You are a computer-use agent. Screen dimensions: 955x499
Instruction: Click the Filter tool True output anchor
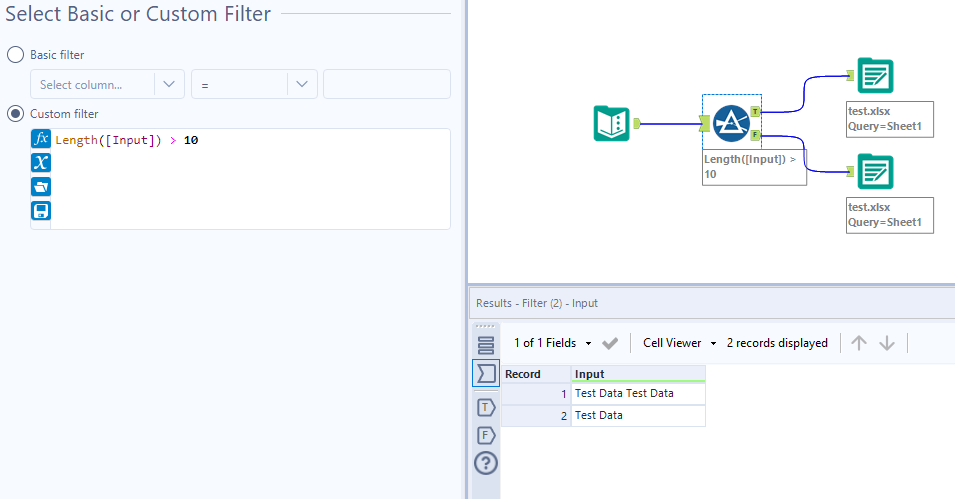[755, 111]
